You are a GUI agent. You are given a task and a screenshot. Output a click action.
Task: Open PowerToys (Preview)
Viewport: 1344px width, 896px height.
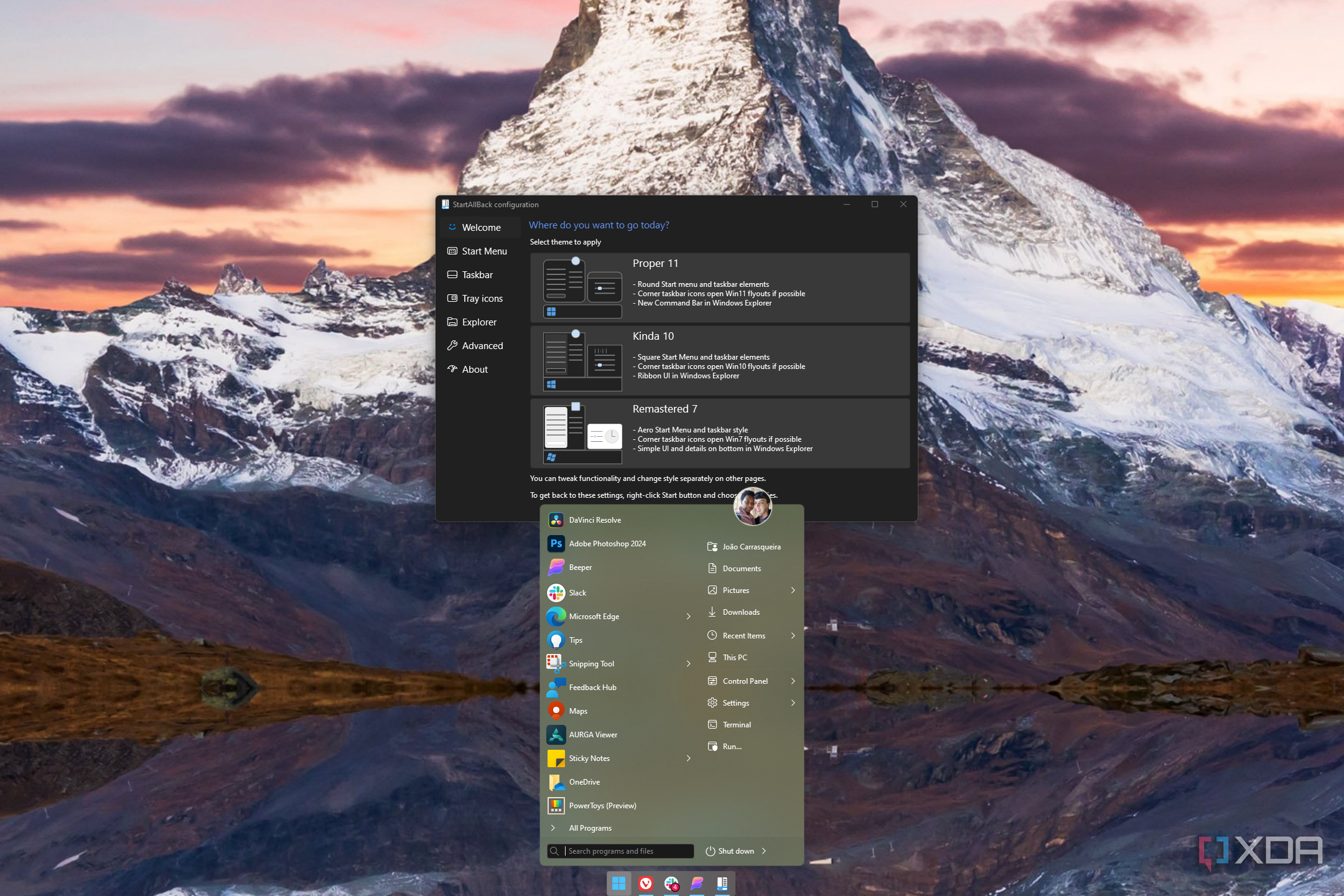[x=602, y=805]
